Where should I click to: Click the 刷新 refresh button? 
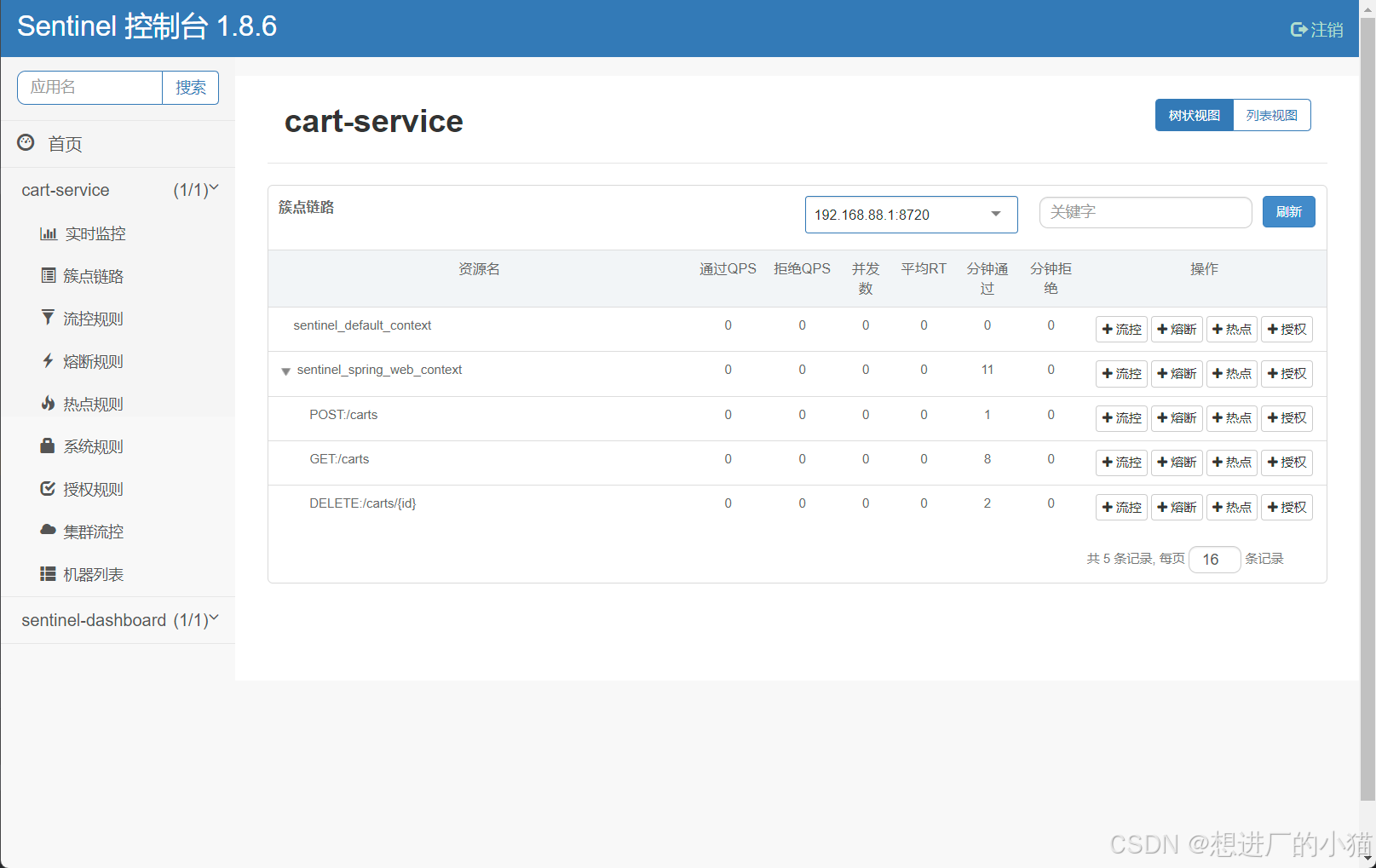pos(1288,212)
